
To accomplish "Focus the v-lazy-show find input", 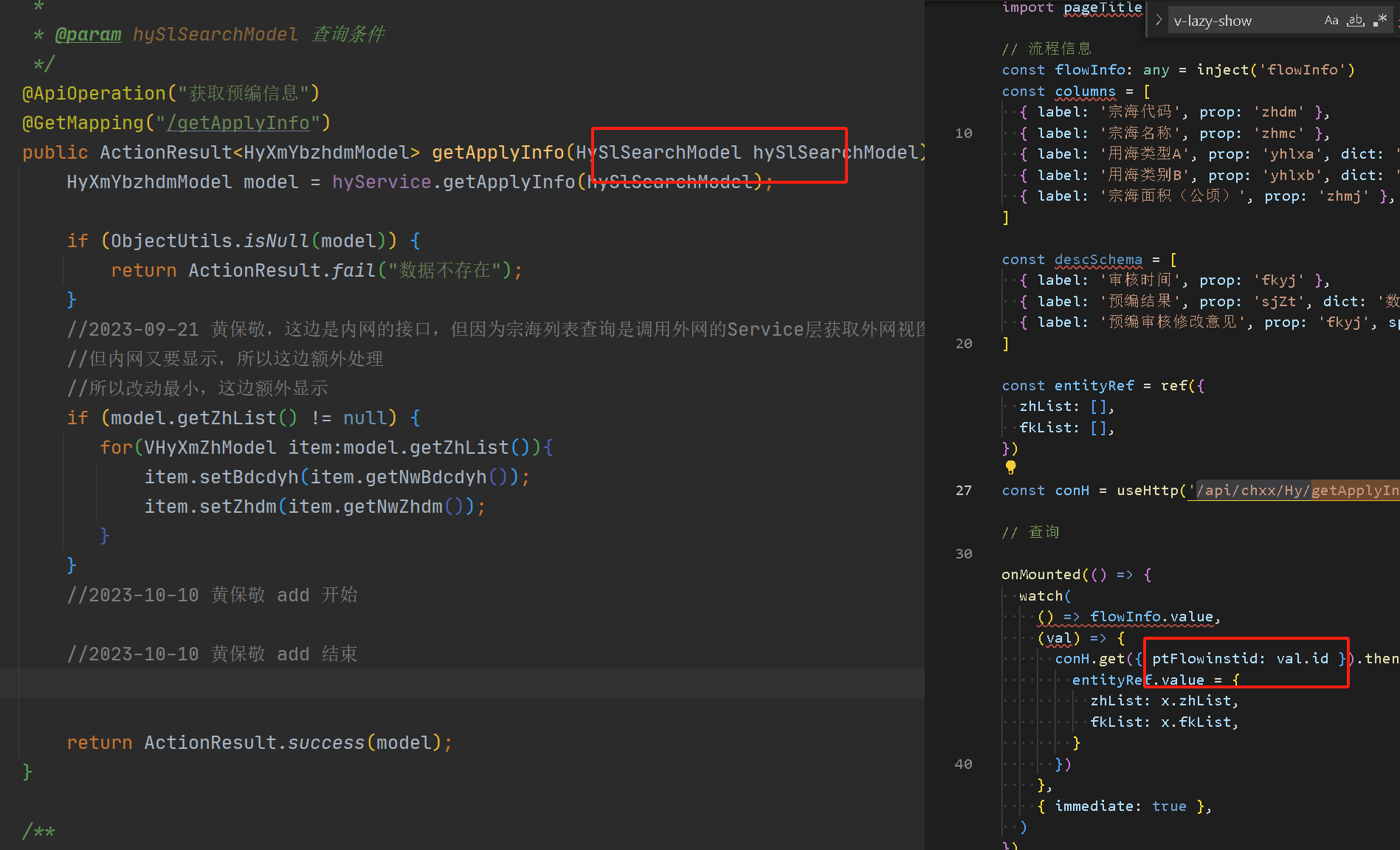I will pyautogui.click(x=1240, y=21).
